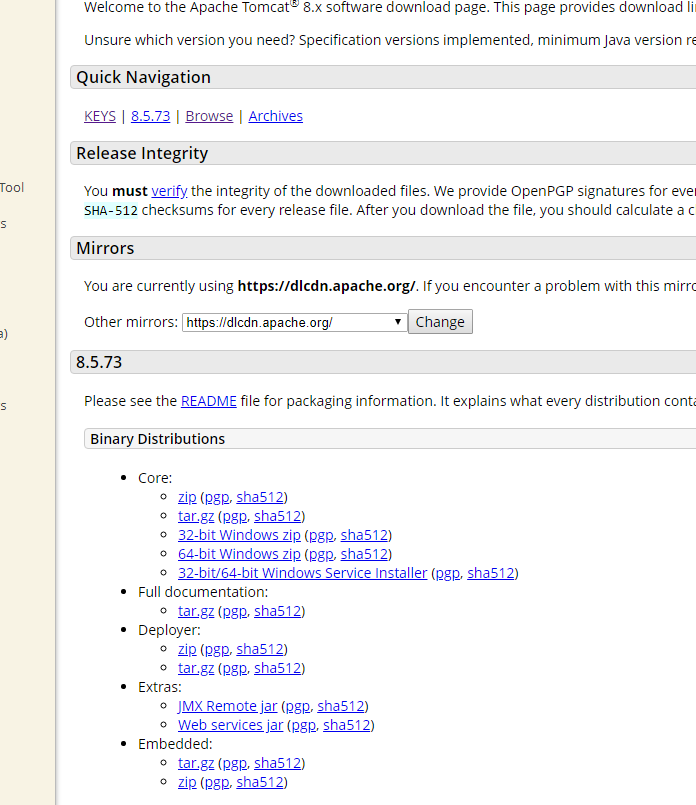Download the 32-bit Windows zip

click(x=239, y=535)
